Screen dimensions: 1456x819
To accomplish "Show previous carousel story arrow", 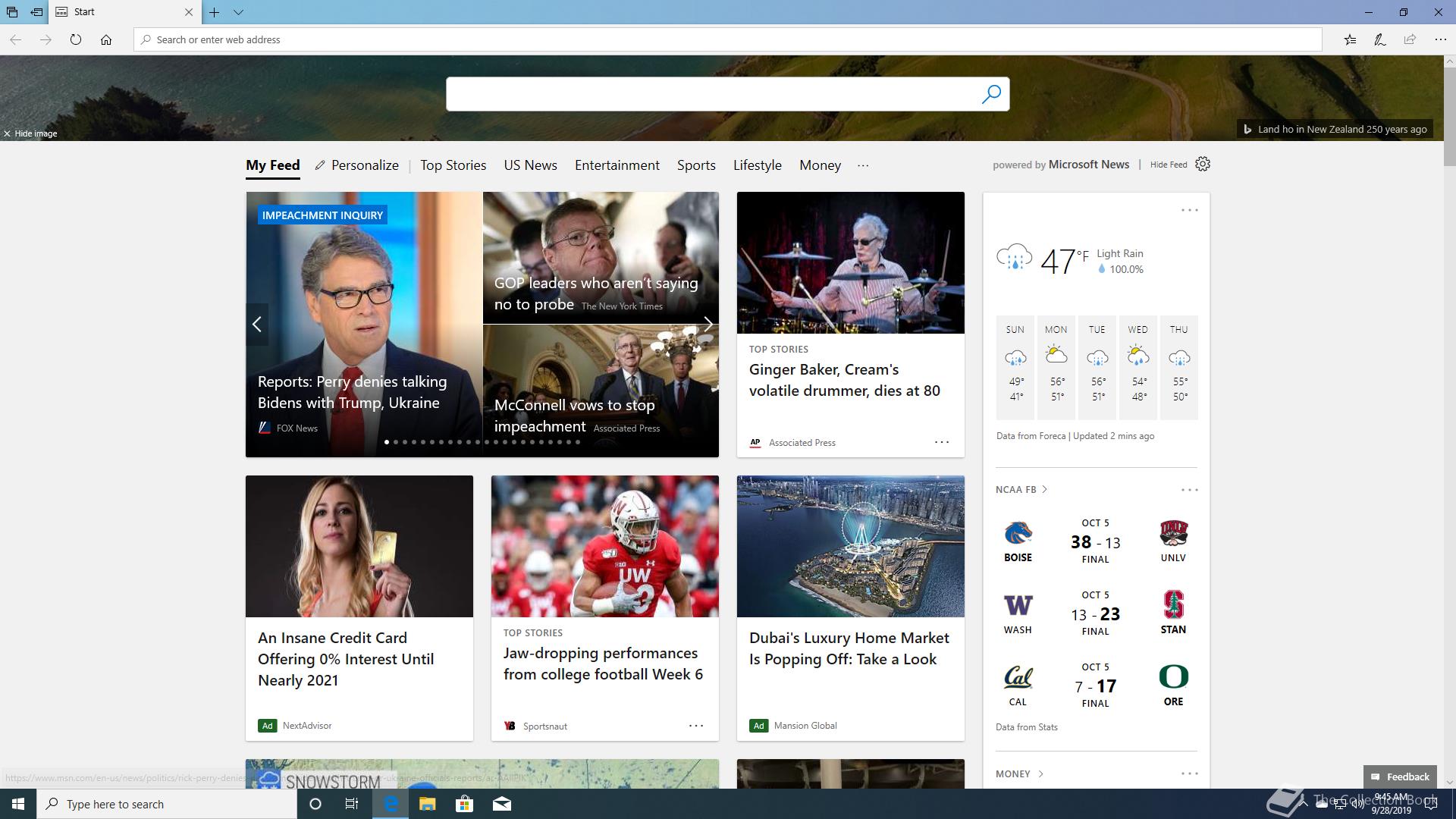I will pyautogui.click(x=257, y=325).
